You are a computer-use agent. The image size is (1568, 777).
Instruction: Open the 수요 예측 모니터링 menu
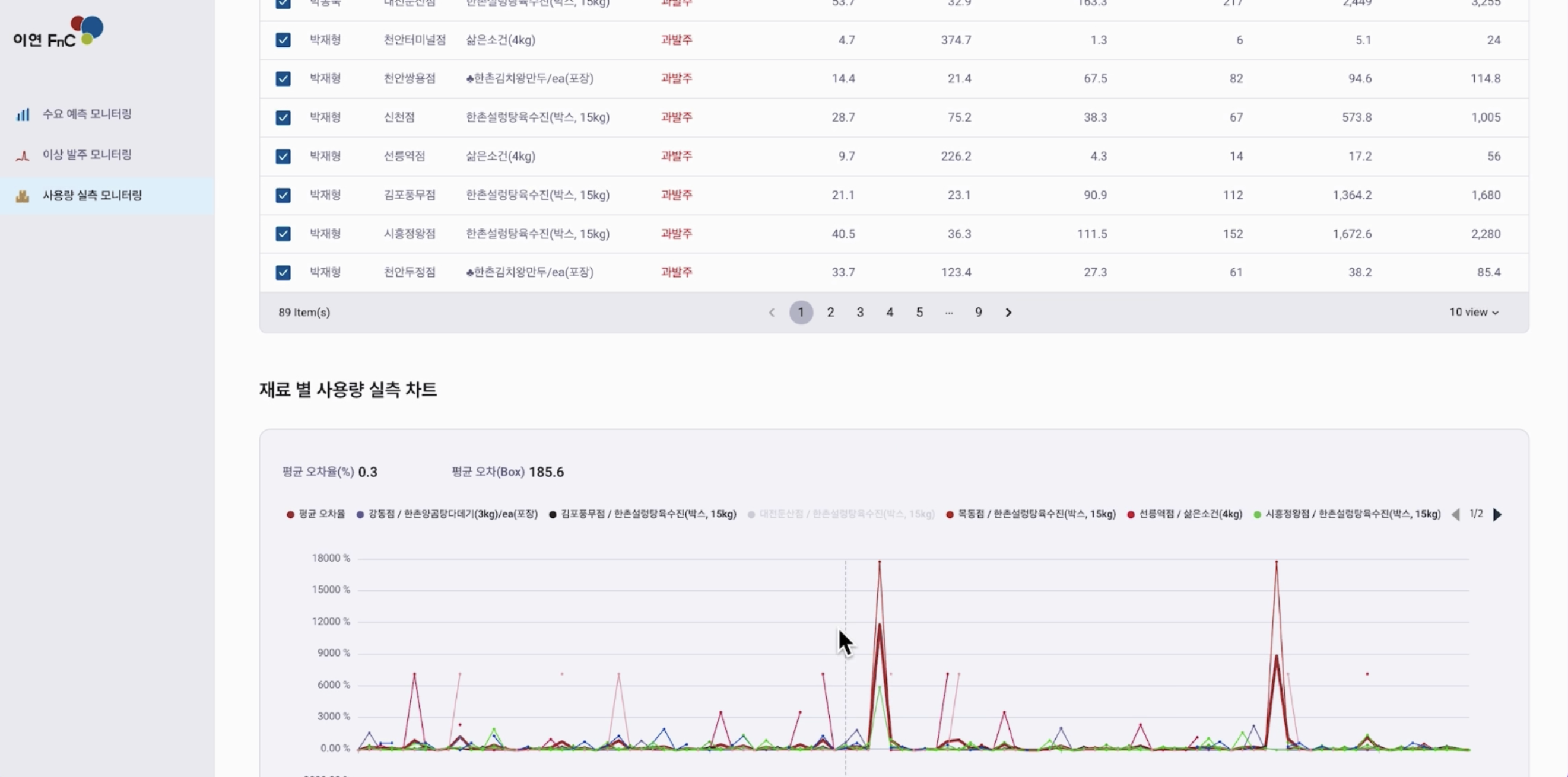tap(87, 114)
